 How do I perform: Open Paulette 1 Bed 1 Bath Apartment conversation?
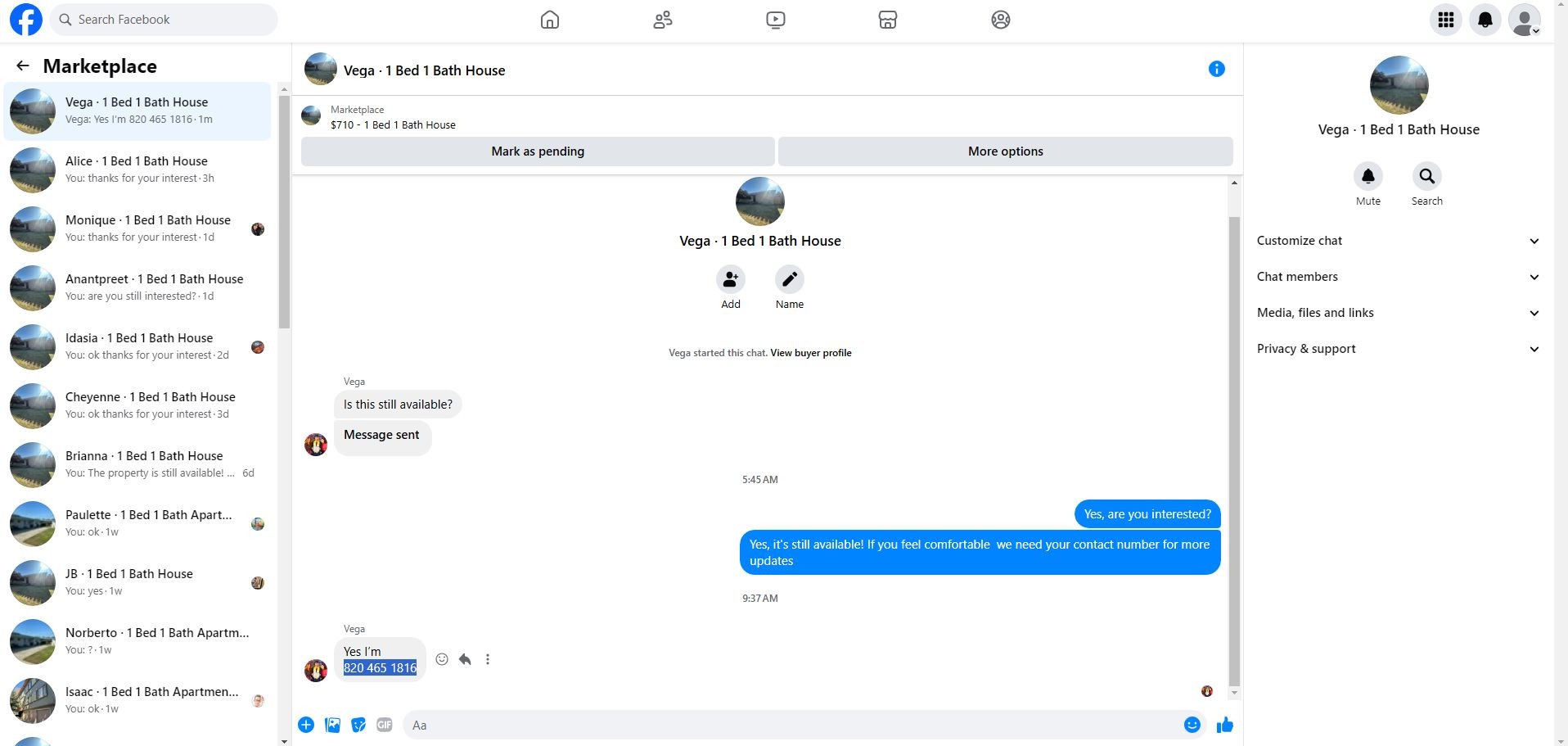137,523
